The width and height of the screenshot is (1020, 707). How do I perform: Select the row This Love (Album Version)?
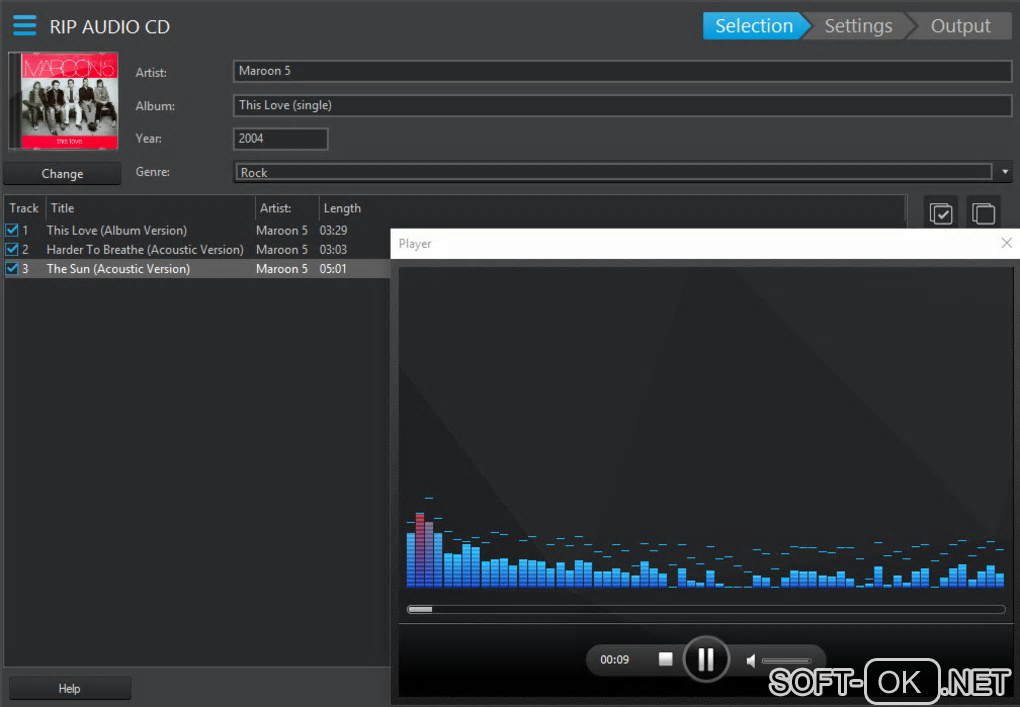196,230
